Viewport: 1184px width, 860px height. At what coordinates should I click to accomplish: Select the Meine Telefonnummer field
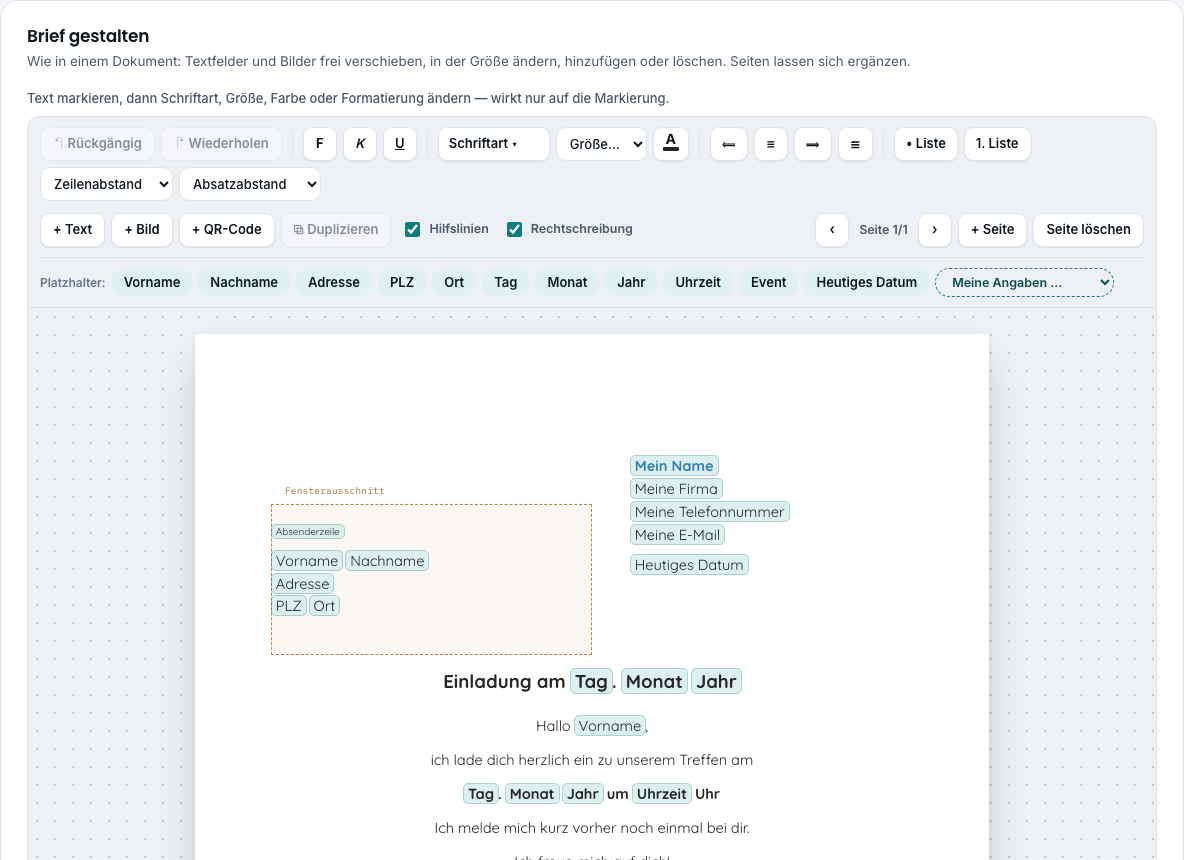click(x=709, y=512)
